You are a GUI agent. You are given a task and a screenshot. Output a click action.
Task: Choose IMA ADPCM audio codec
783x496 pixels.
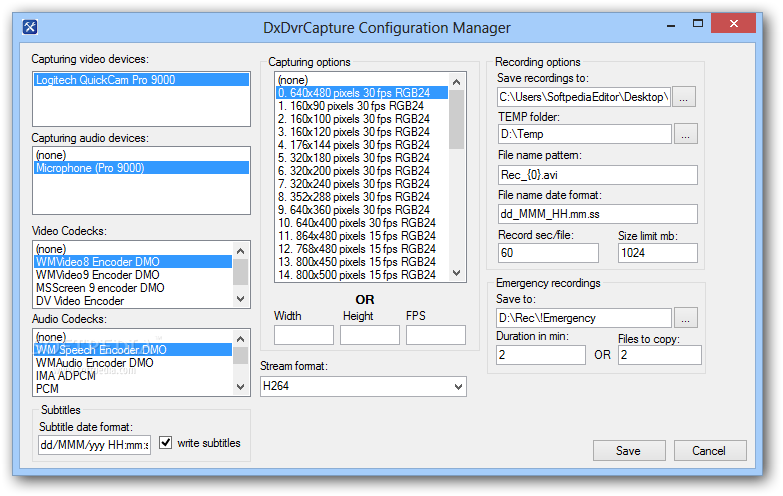pyautogui.click(x=133, y=376)
